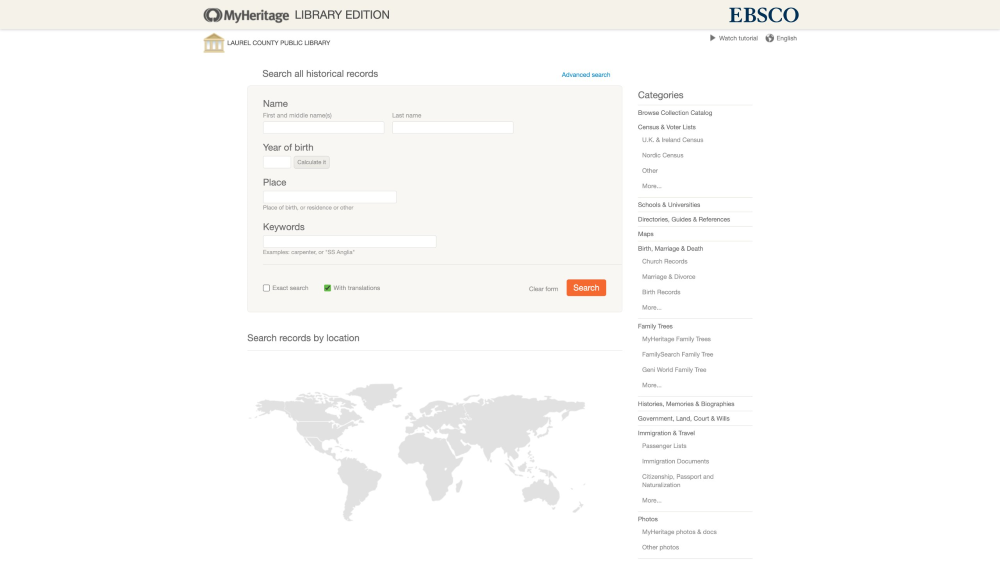Open the Maps category
This screenshot has height=563, width=1000.
pyautogui.click(x=645, y=234)
